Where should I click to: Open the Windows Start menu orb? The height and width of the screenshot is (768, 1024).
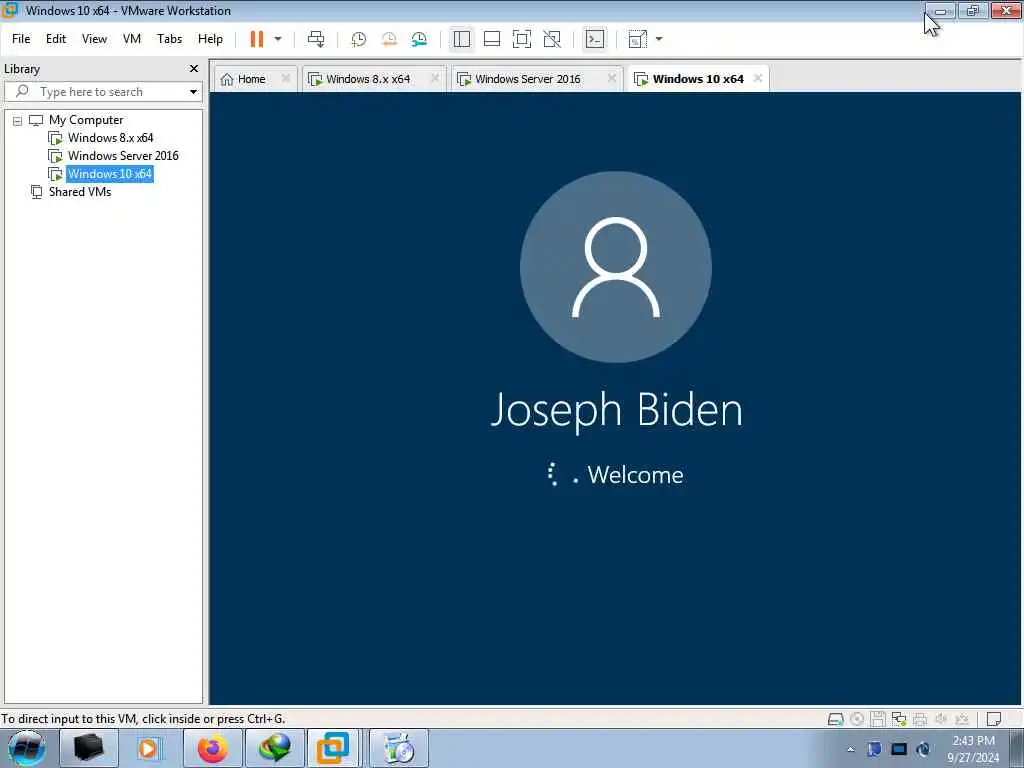tap(27, 748)
